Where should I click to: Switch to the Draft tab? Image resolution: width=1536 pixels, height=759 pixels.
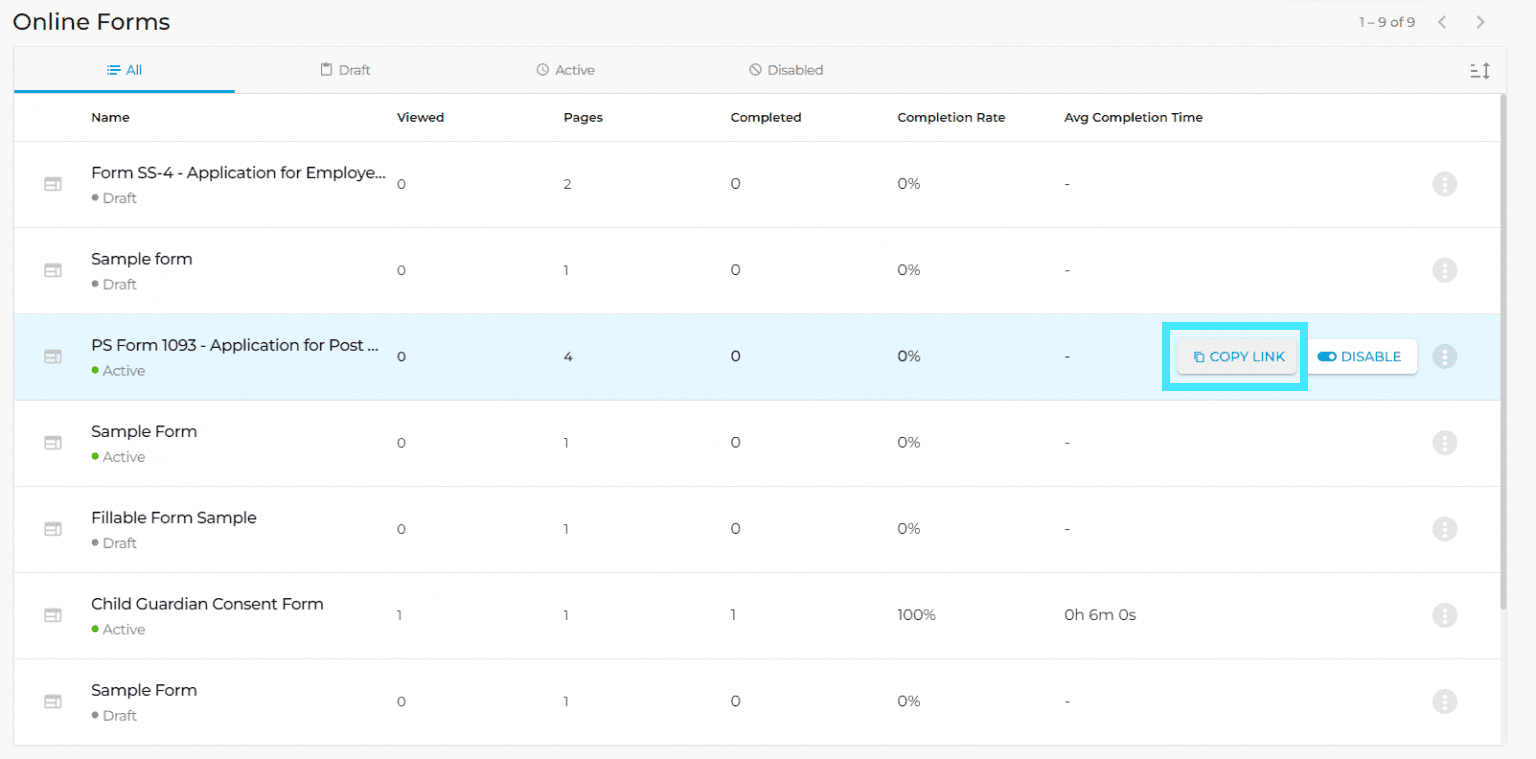345,70
